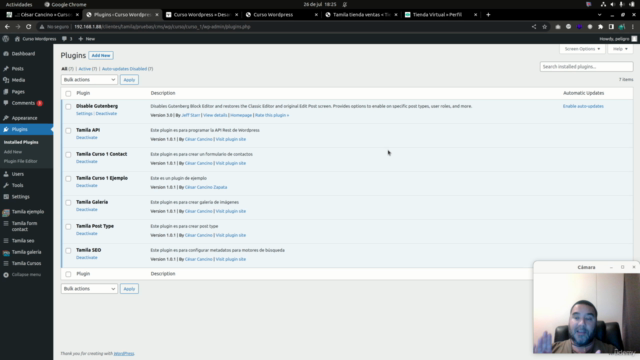Switch to the Tienda Virtual Perfil tab
Screen dimensions: 640x360
(x=441, y=15)
